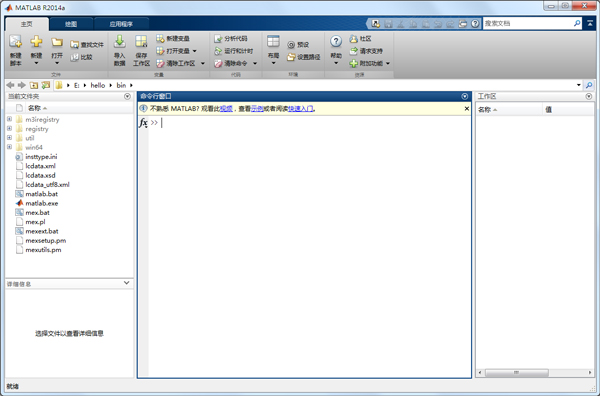Click 新建变量 (New Variable)
This screenshot has width=600, height=396.
173,39
